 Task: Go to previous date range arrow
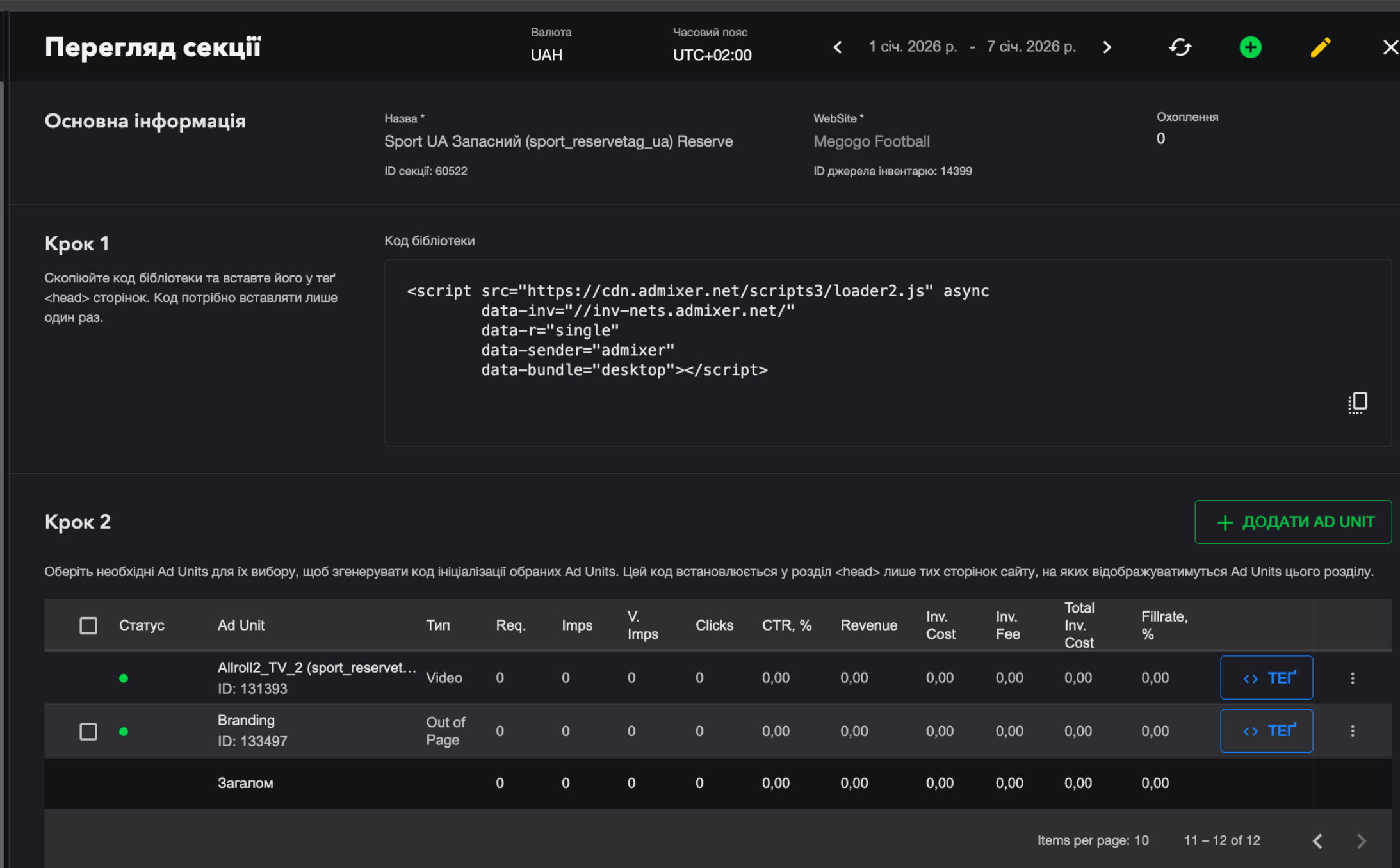pyautogui.click(x=837, y=47)
